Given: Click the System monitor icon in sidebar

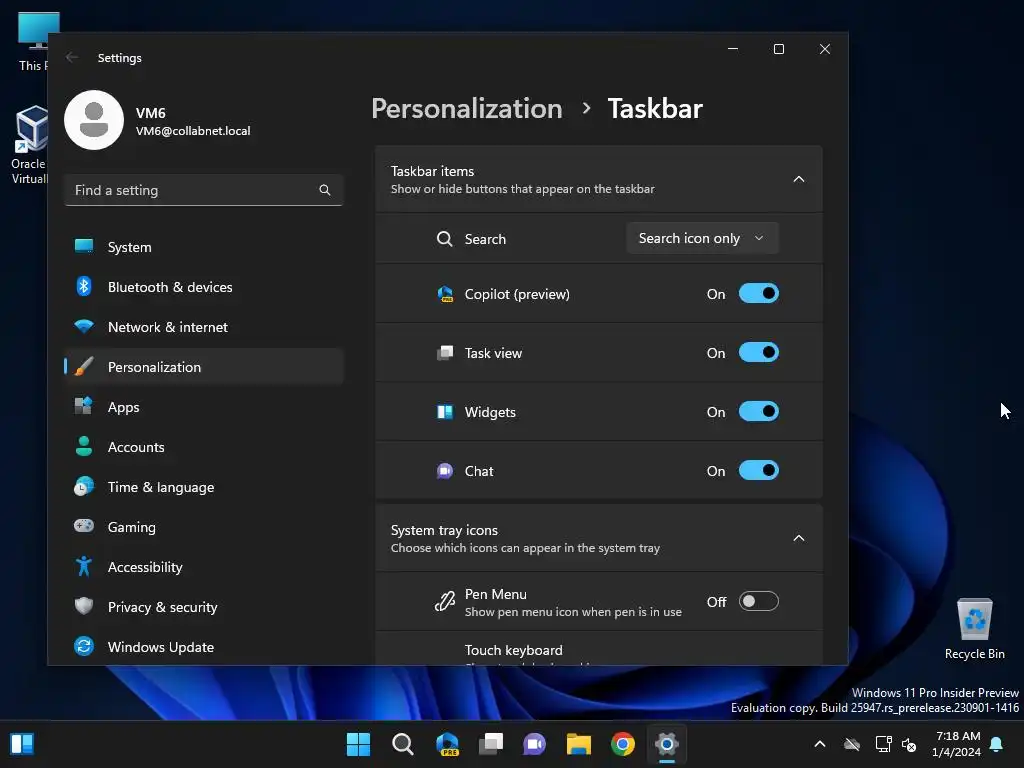Looking at the screenshot, I should 84,246.
